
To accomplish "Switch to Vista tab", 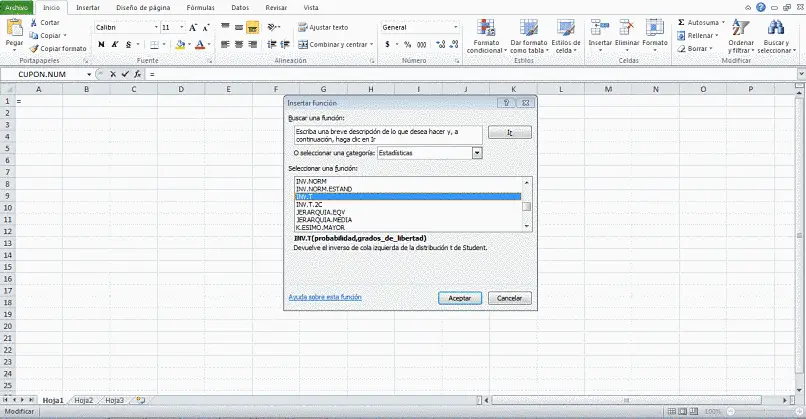I will (311, 8).
